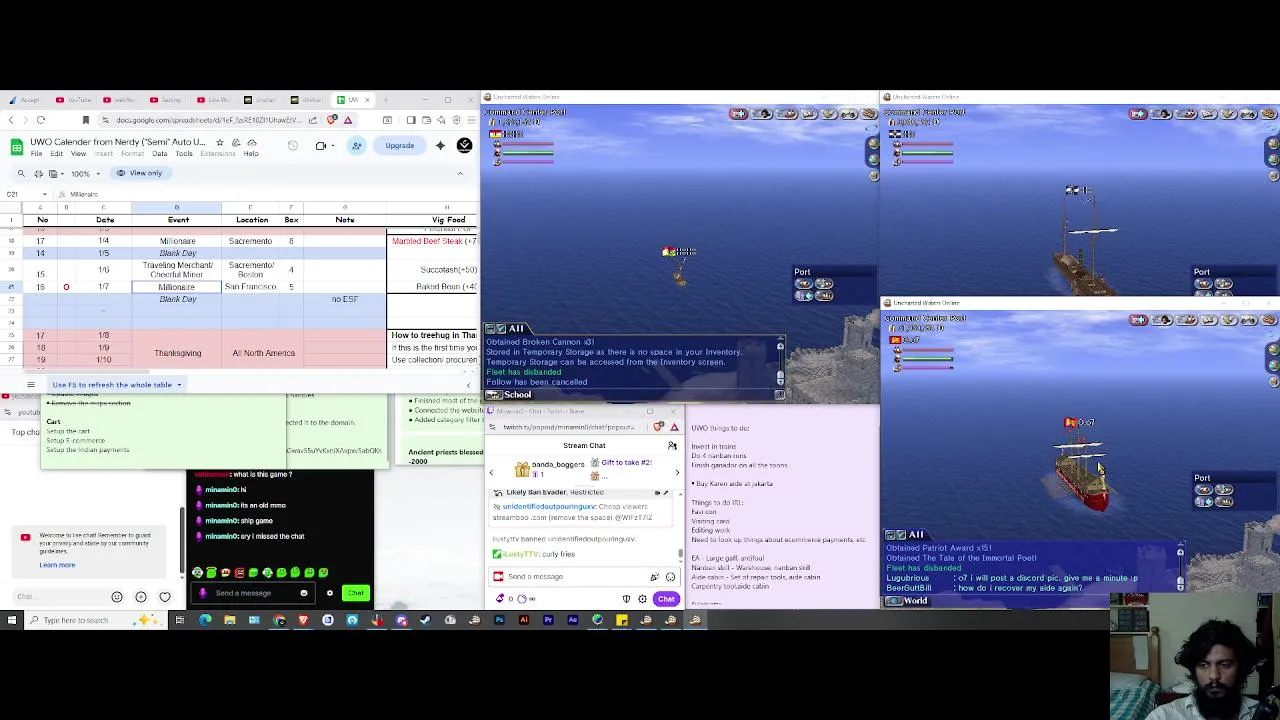The image size is (1280, 720).
Task: Click unidentifiedoutpouringuxv username in Twitch chat
Action: [x=549, y=507]
